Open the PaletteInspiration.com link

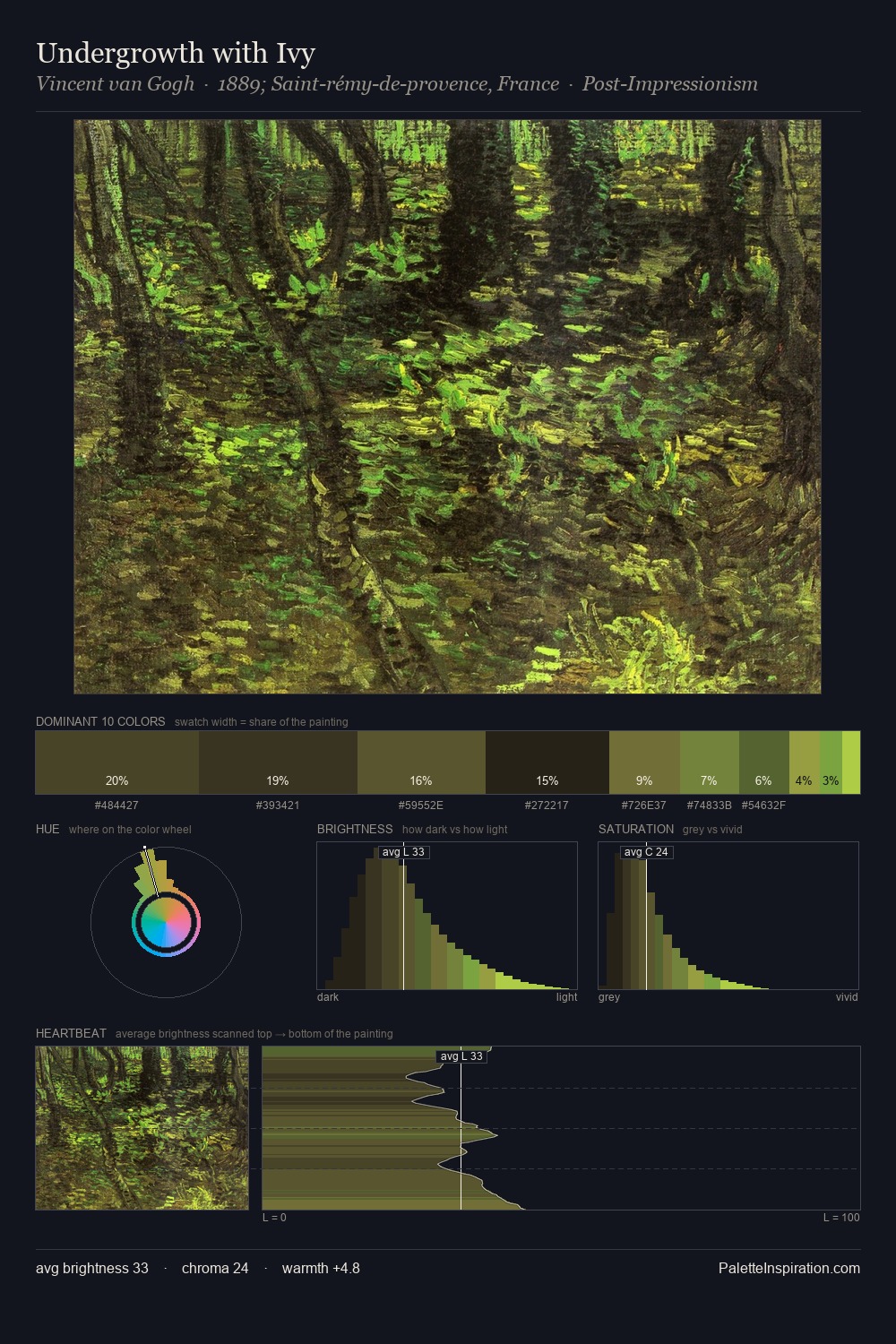coord(789,1268)
